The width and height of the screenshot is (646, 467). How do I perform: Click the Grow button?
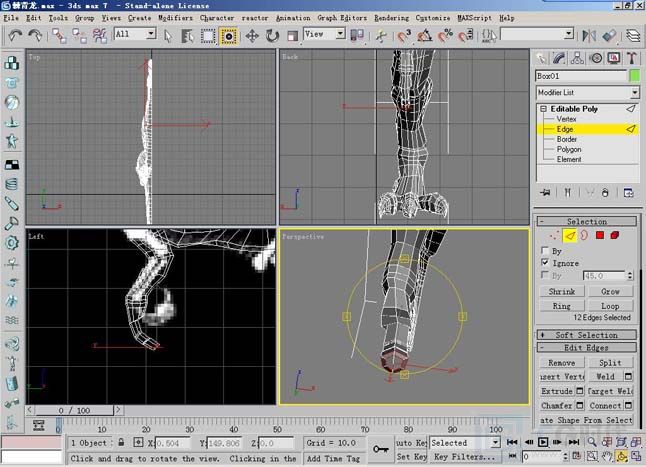coord(610,292)
